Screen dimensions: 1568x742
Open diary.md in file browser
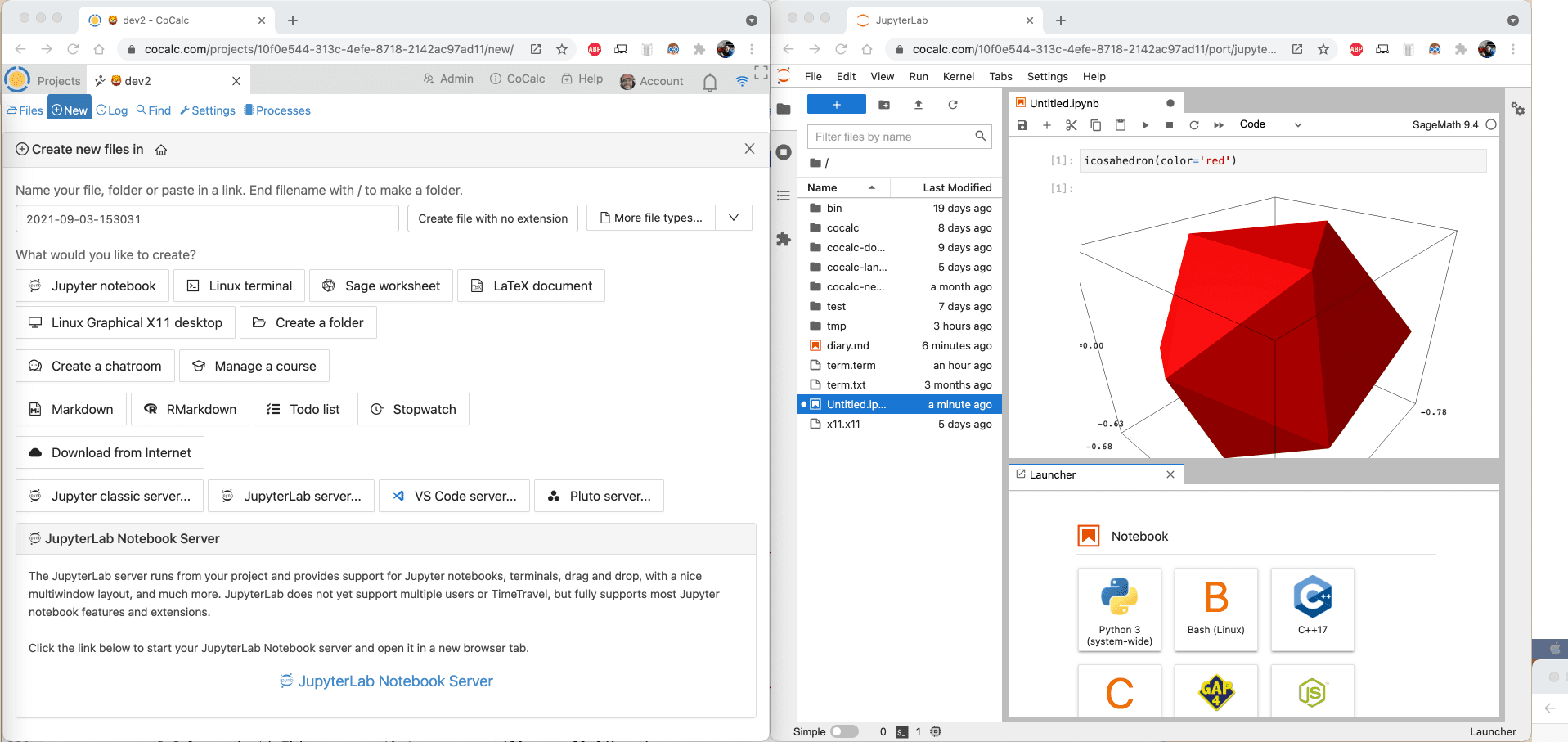click(x=900, y=345)
